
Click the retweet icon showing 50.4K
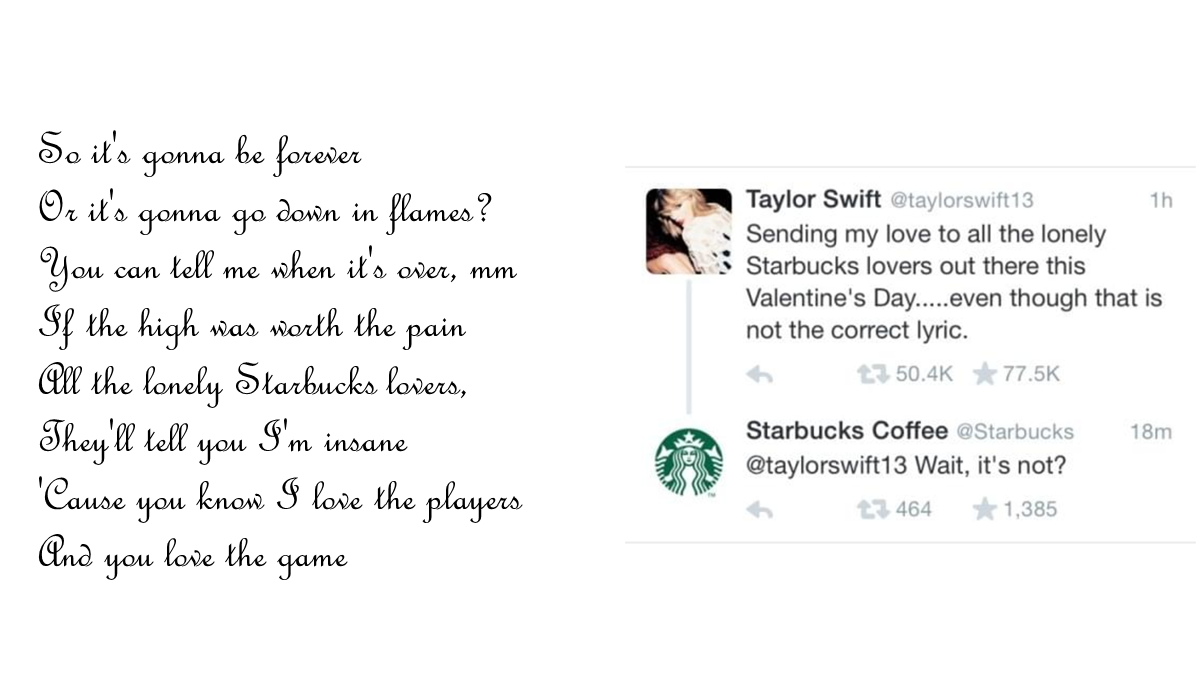[875, 374]
